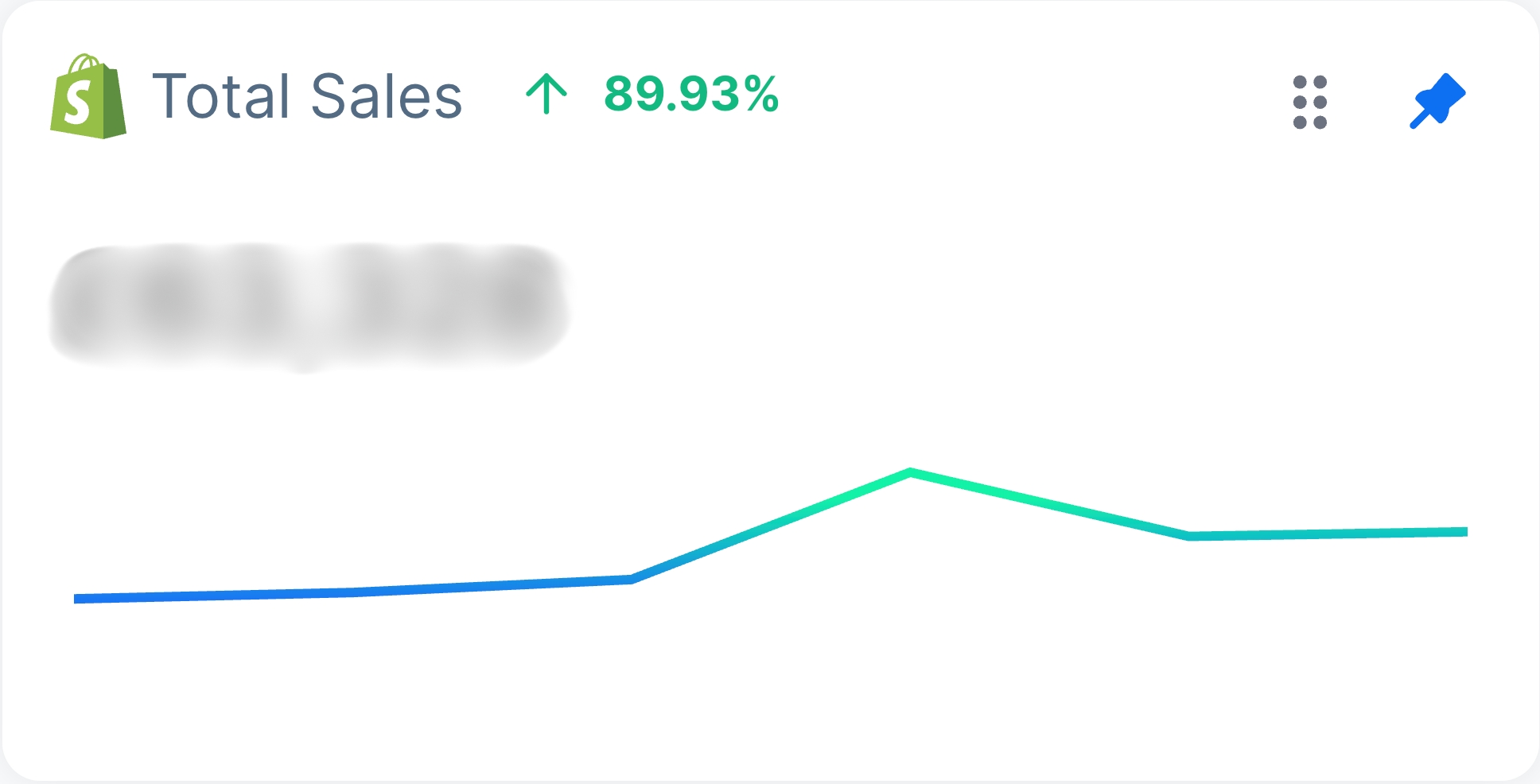This screenshot has width=1540, height=784.
Task: Click the rightmost end of the chart line
Action: [1464, 532]
